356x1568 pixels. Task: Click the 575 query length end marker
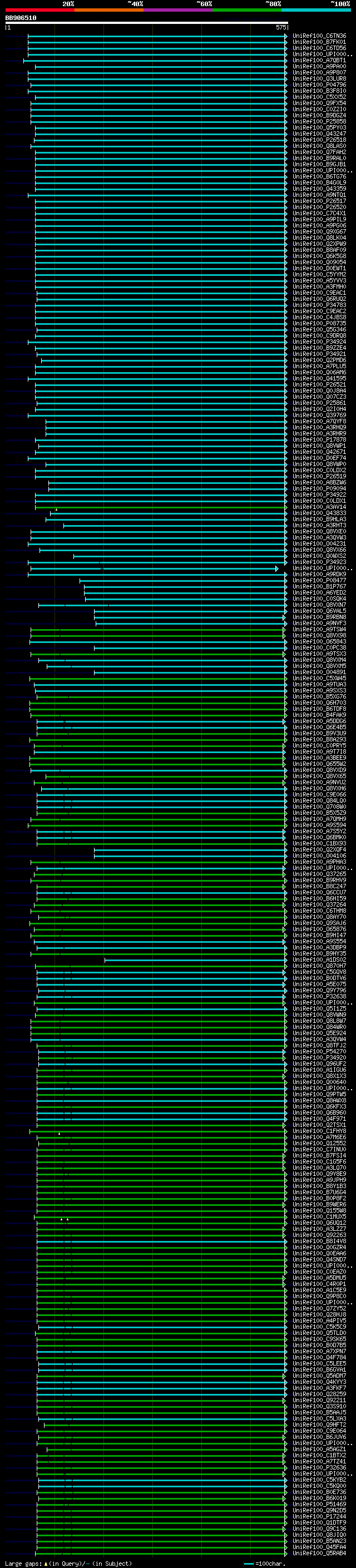click(281, 27)
